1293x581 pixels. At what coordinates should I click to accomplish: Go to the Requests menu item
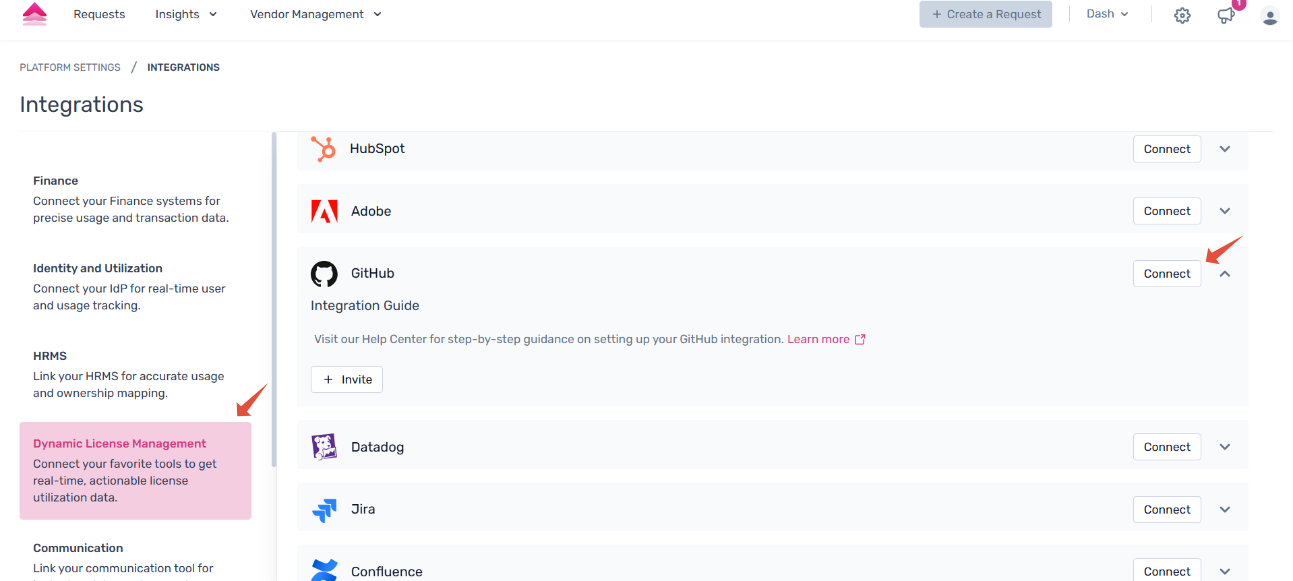coord(99,14)
